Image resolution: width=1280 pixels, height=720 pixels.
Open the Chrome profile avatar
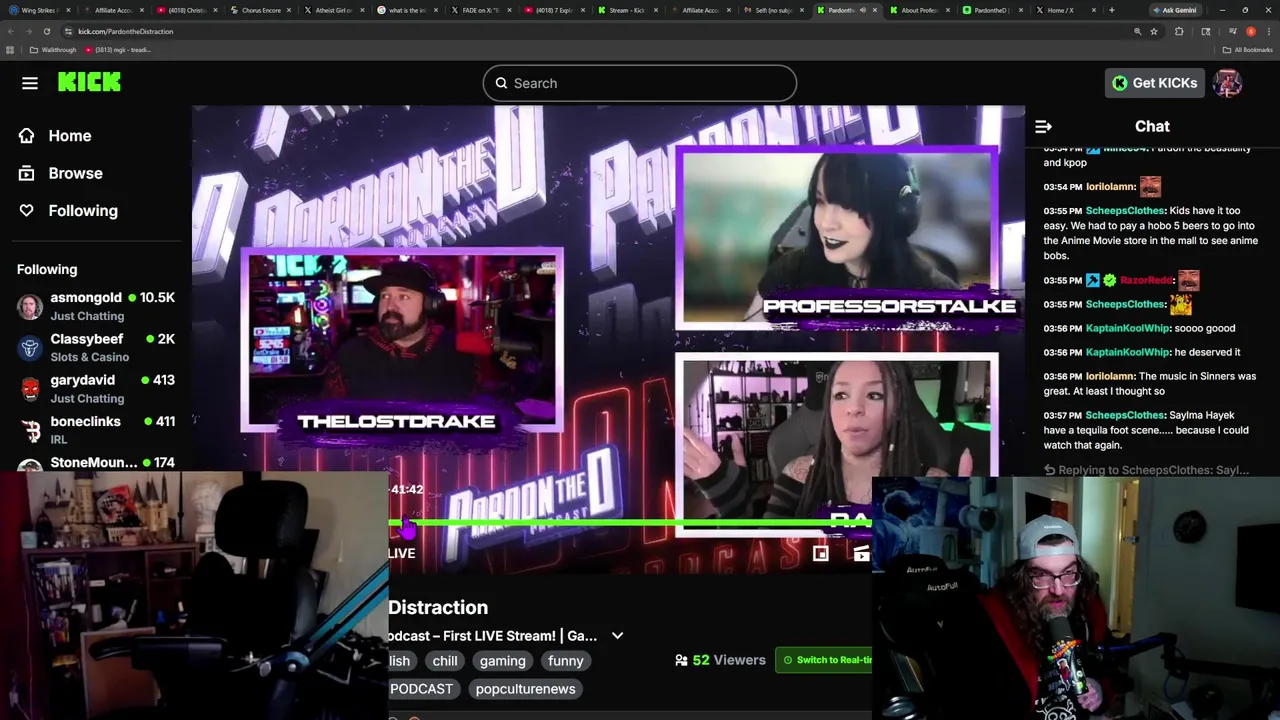coord(1250,31)
